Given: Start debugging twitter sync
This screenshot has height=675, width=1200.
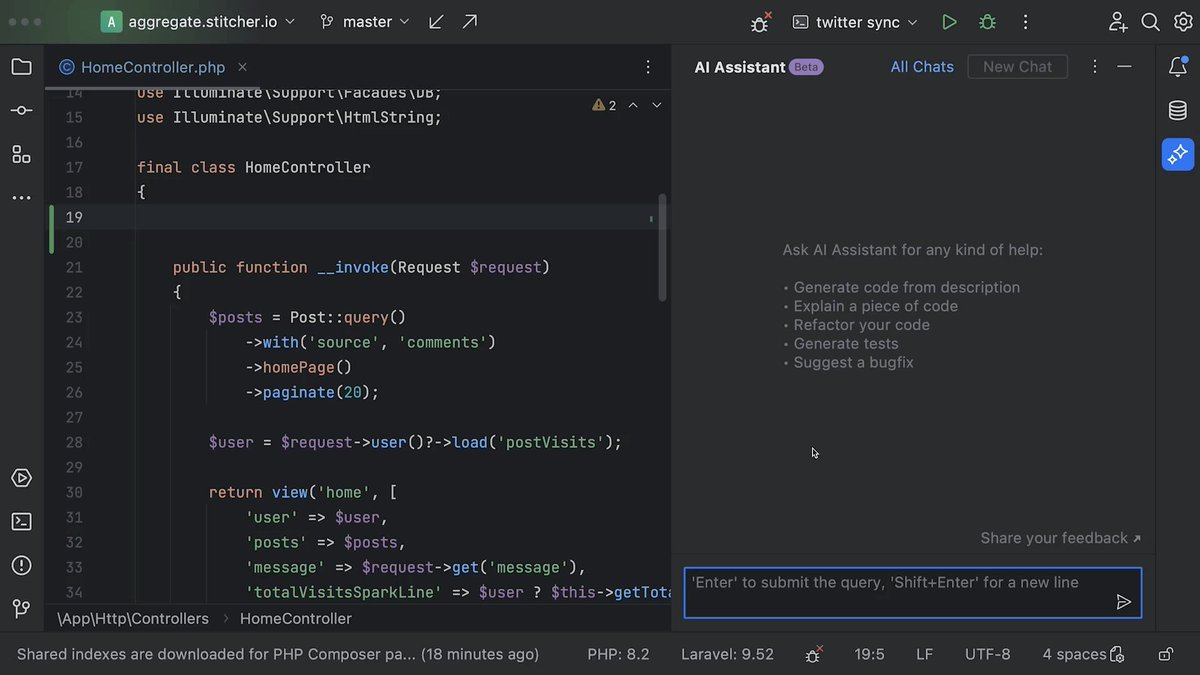Looking at the screenshot, I should tap(986, 21).
